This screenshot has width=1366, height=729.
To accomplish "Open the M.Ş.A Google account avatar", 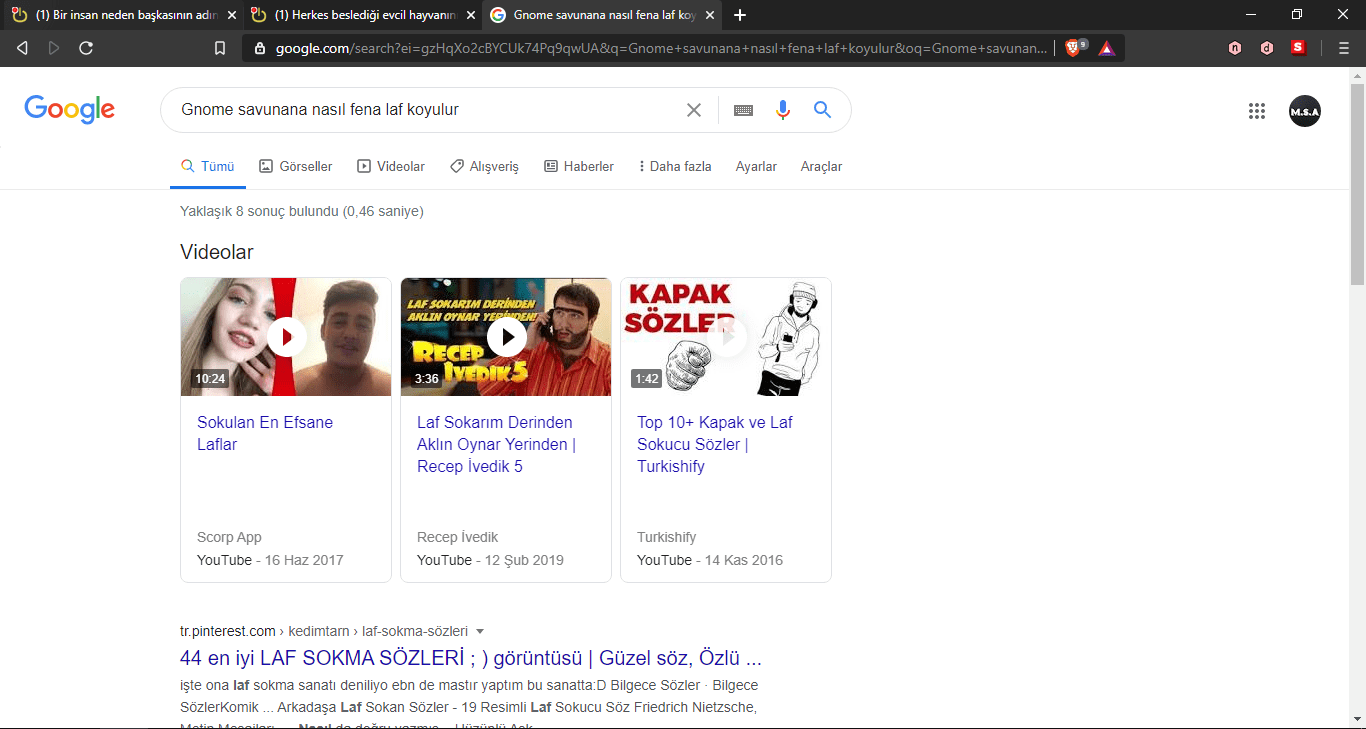I will pyautogui.click(x=1304, y=111).
